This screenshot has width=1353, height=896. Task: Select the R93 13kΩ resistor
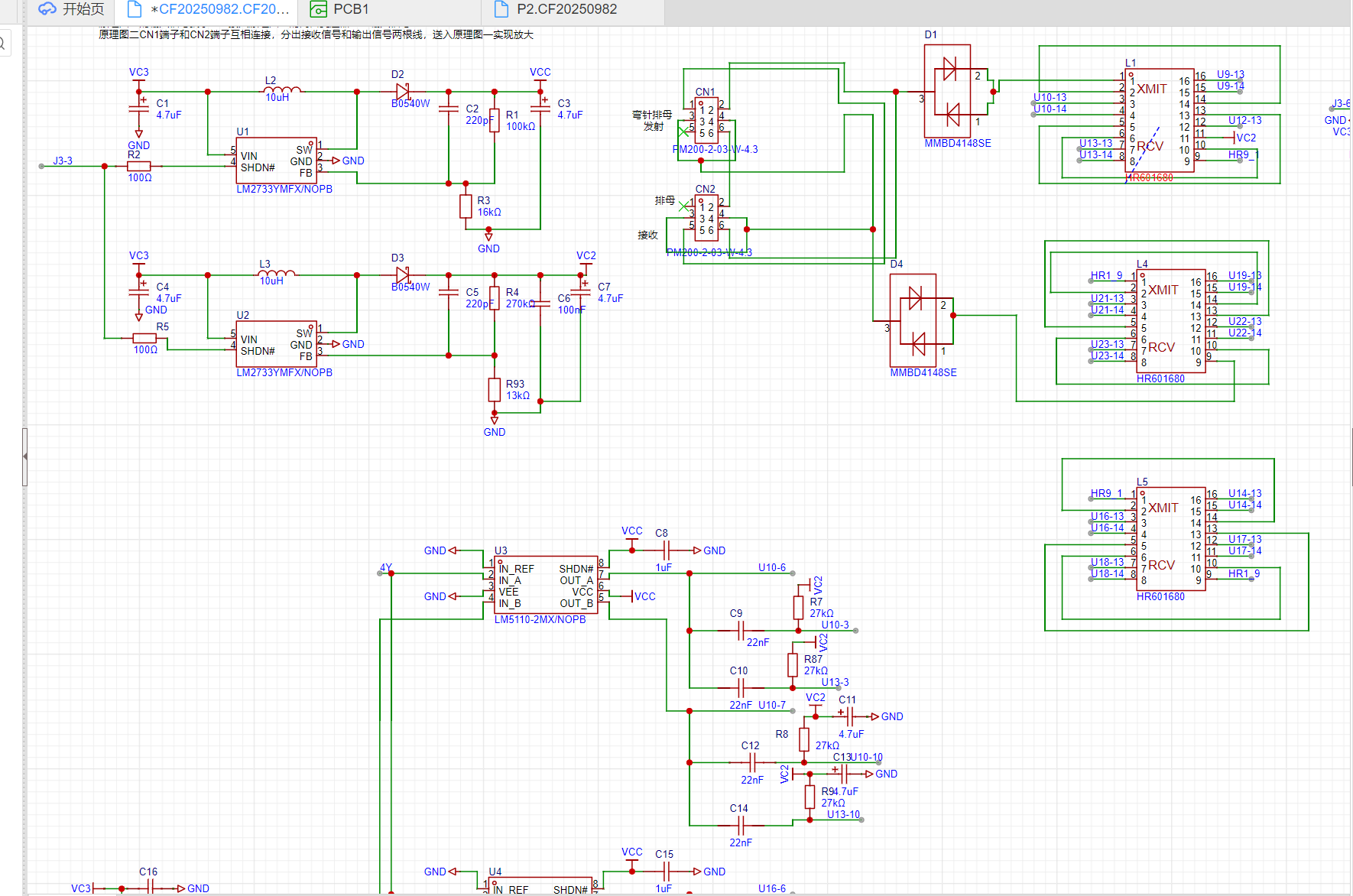[495, 389]
